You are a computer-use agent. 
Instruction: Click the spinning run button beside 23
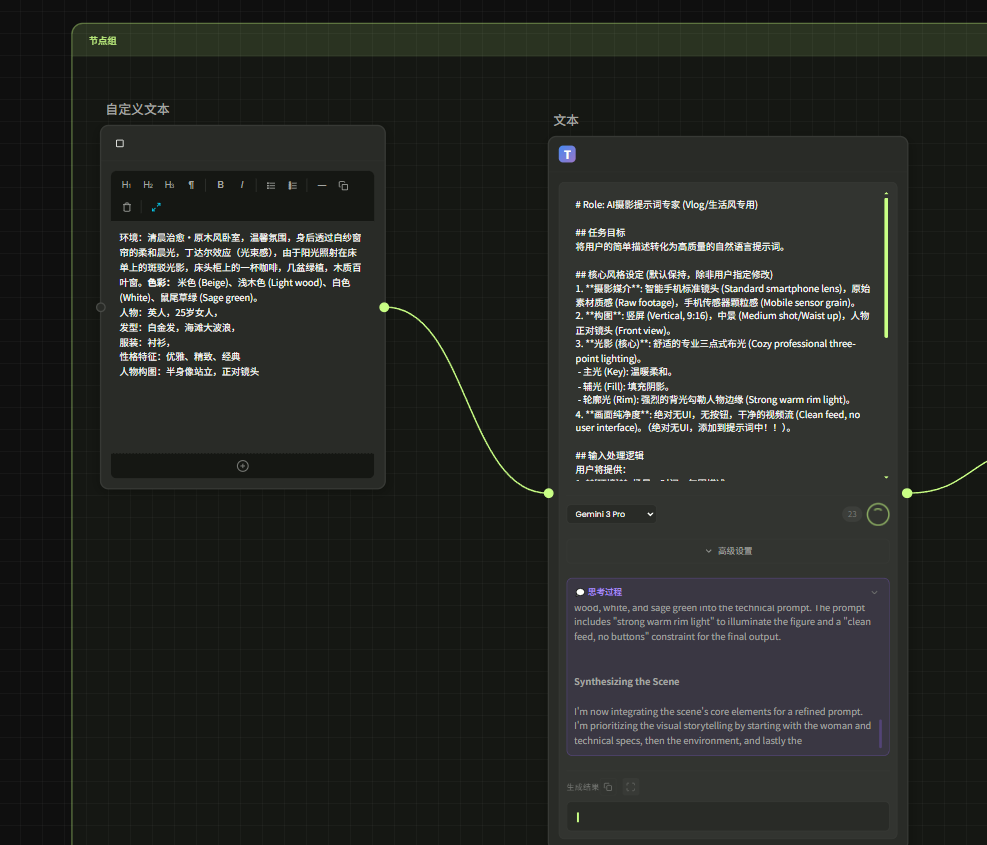click(877, 514)
